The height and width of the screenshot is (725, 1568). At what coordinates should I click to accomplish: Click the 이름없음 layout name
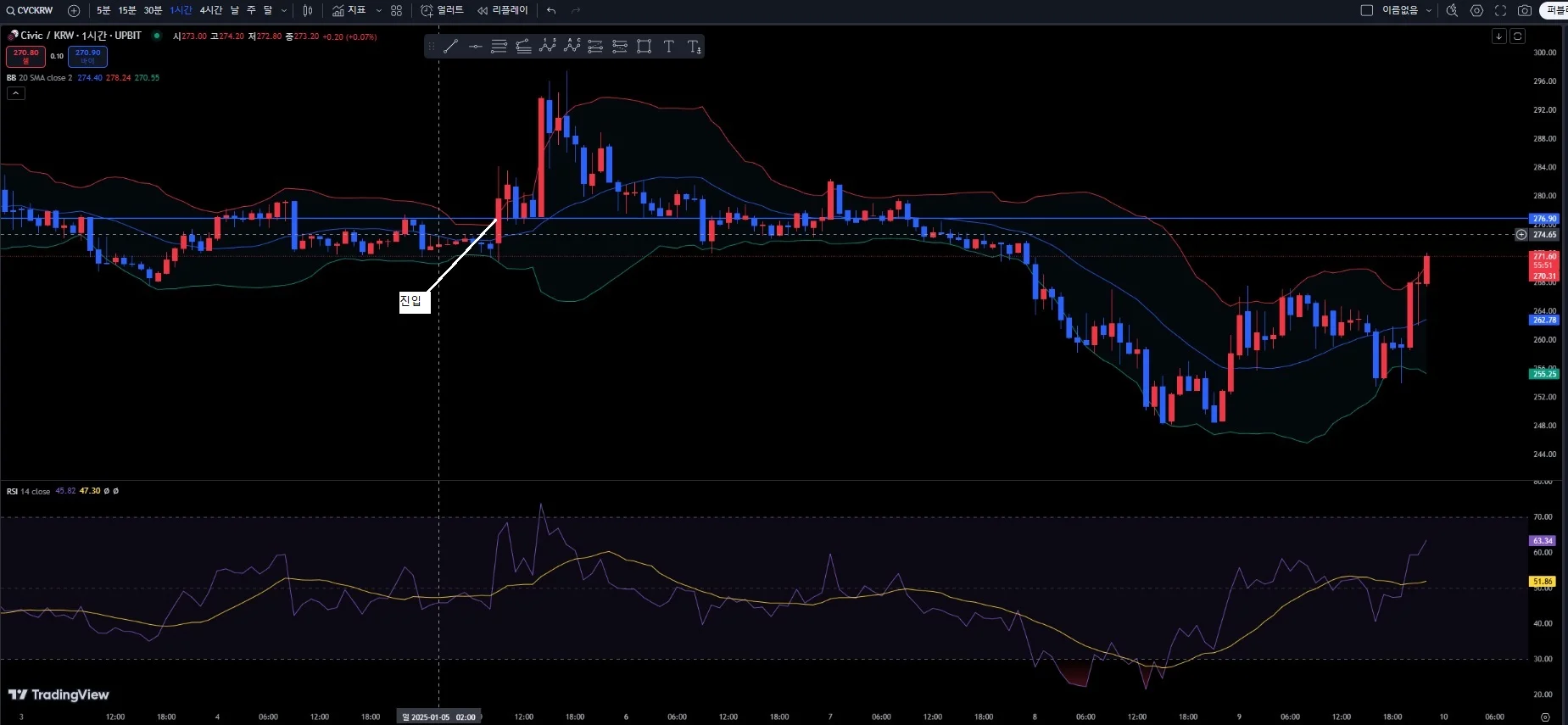click(x=1400, y=10)
